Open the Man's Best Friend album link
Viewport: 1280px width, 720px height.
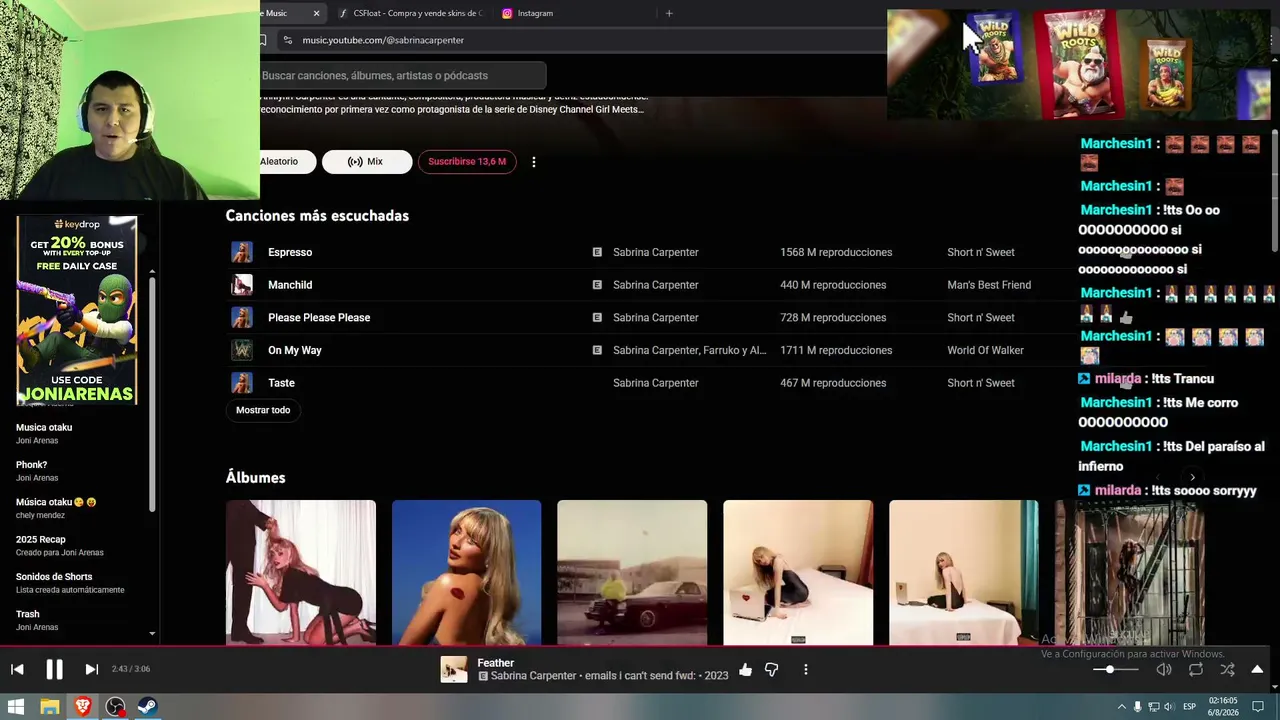point(989,285)
